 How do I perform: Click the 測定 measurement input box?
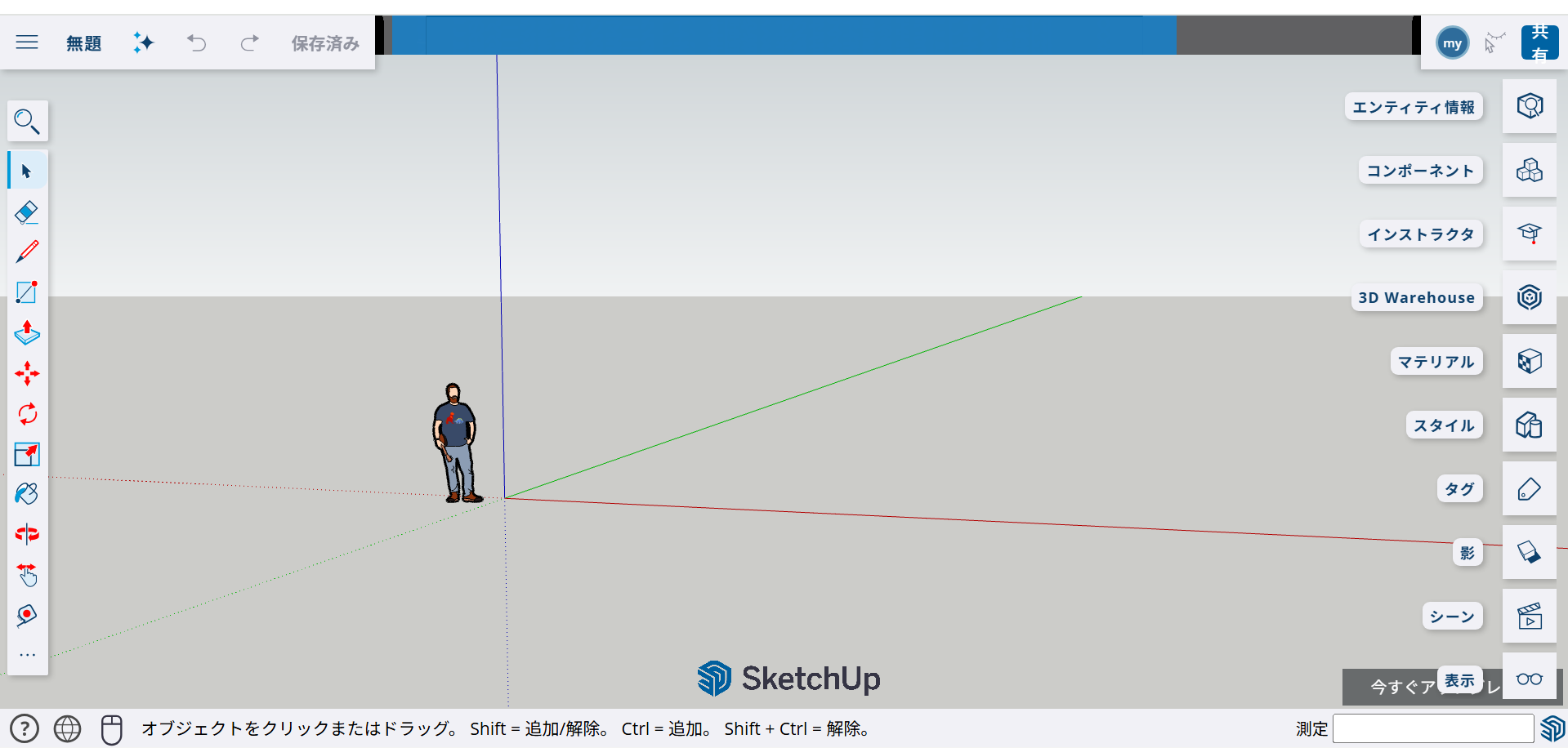1432,728
